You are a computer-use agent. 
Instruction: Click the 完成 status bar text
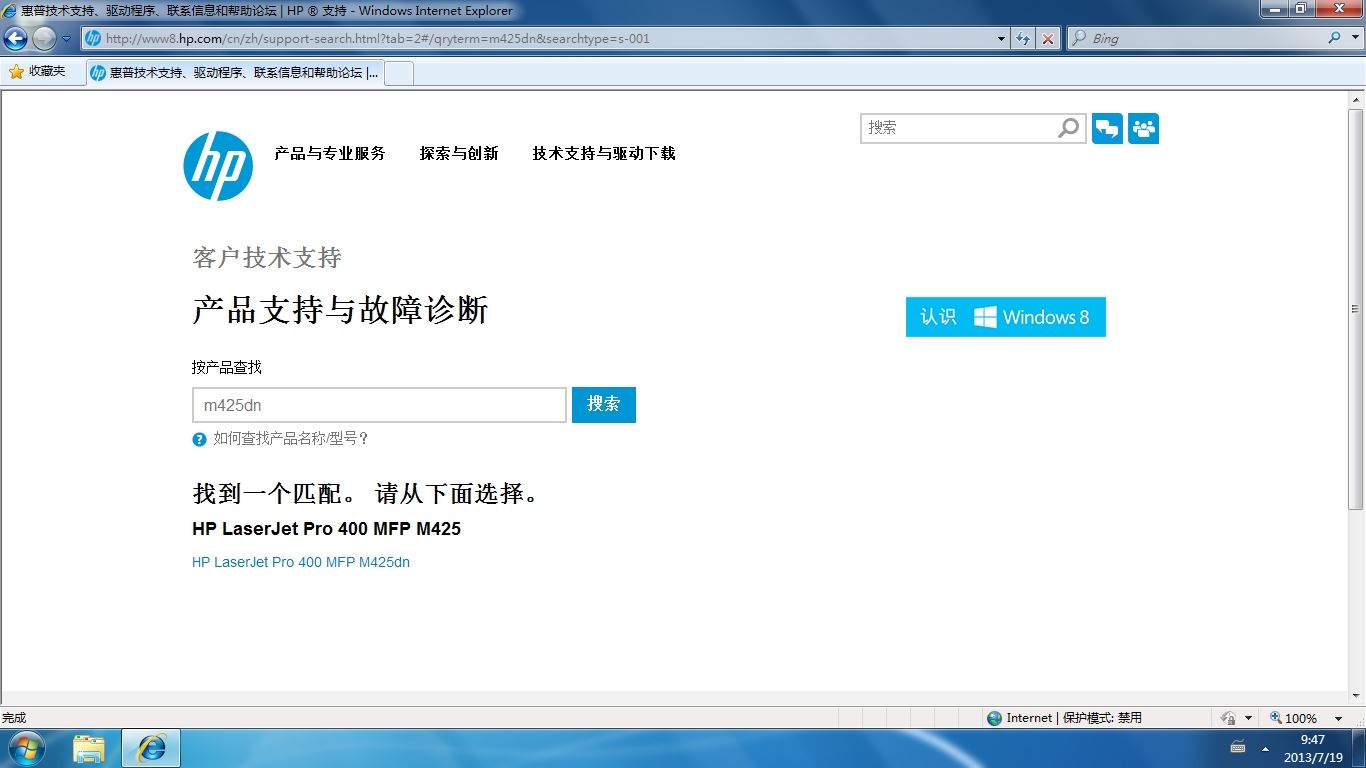tap(14, 718)
